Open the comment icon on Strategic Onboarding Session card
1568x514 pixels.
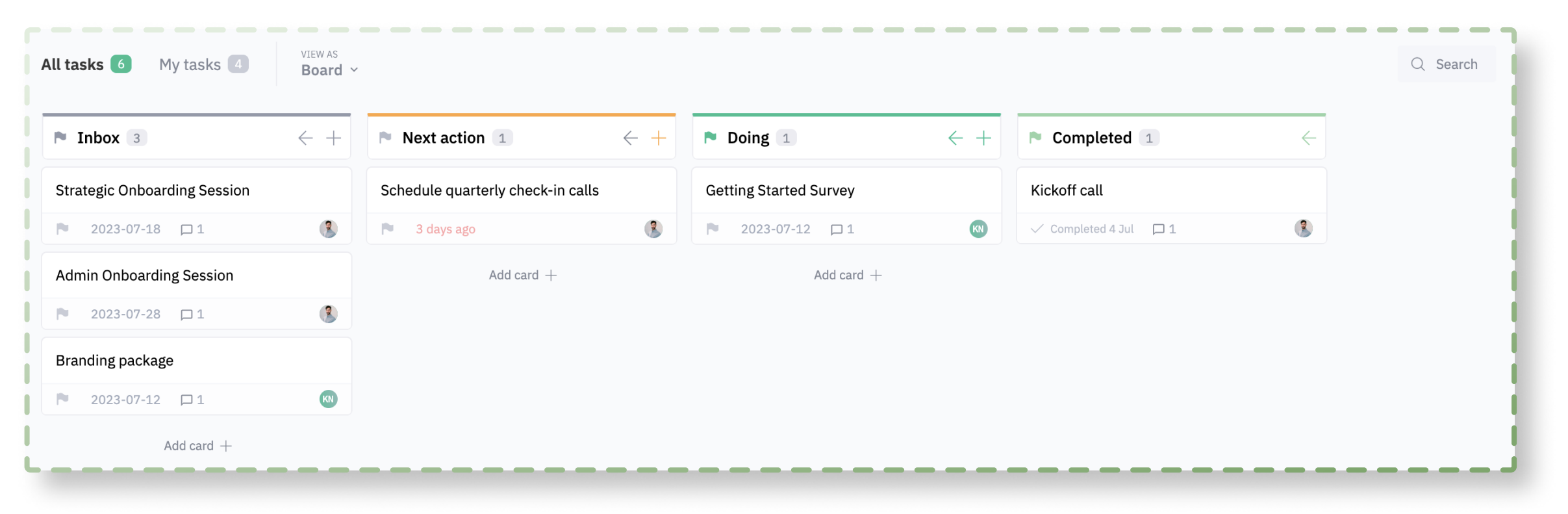186,229
